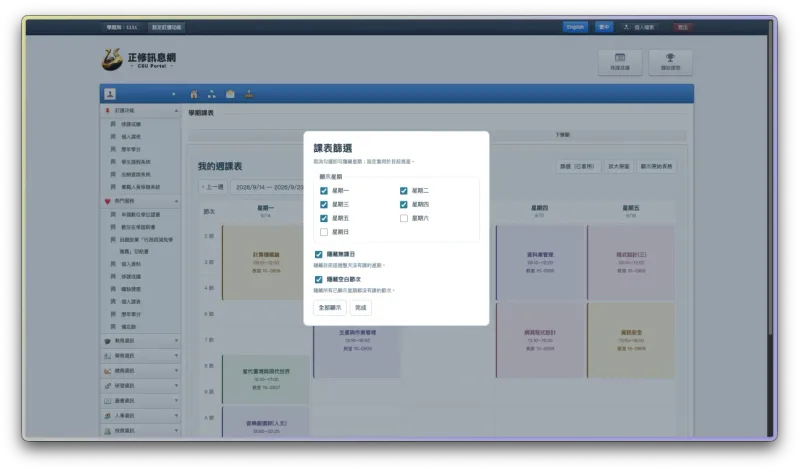The width and height of the screenshot is (800, 471).
Task: Open the user dropdown arrow in blue toolbar
Action: (173, 94)
